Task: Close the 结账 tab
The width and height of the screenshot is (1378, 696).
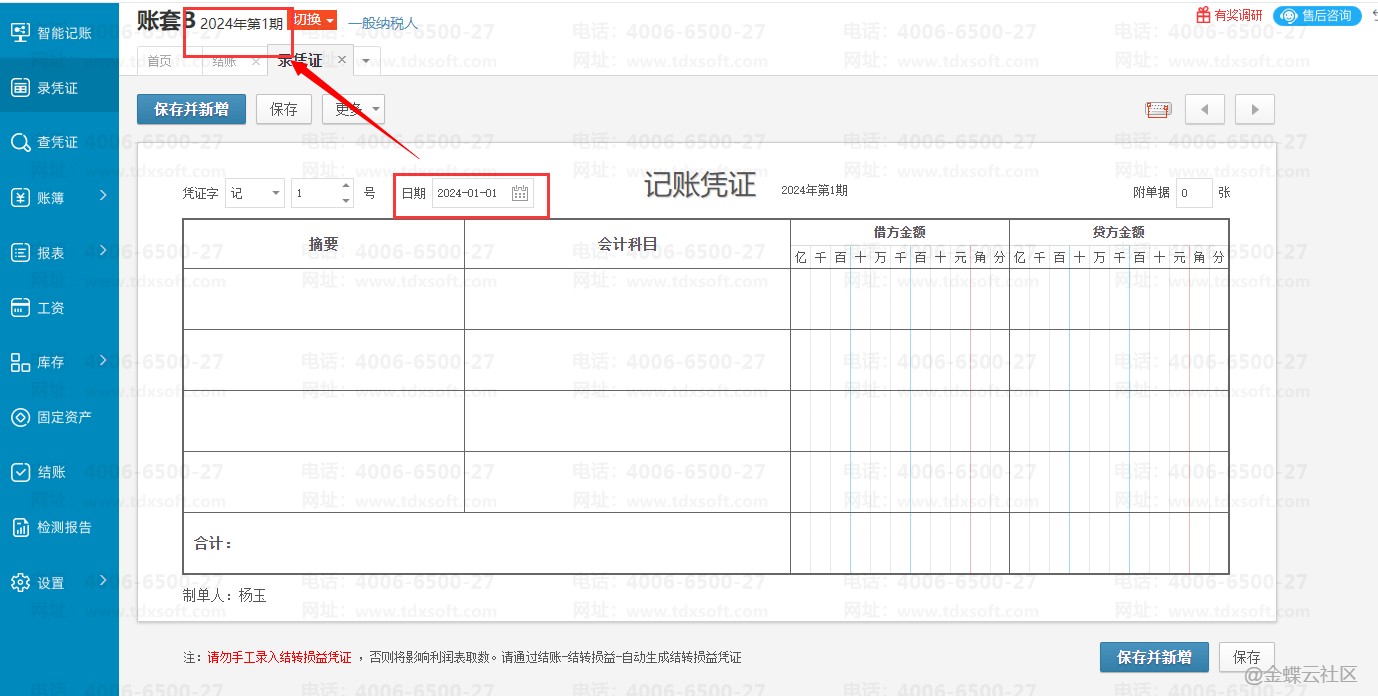Action: (255, 61)
